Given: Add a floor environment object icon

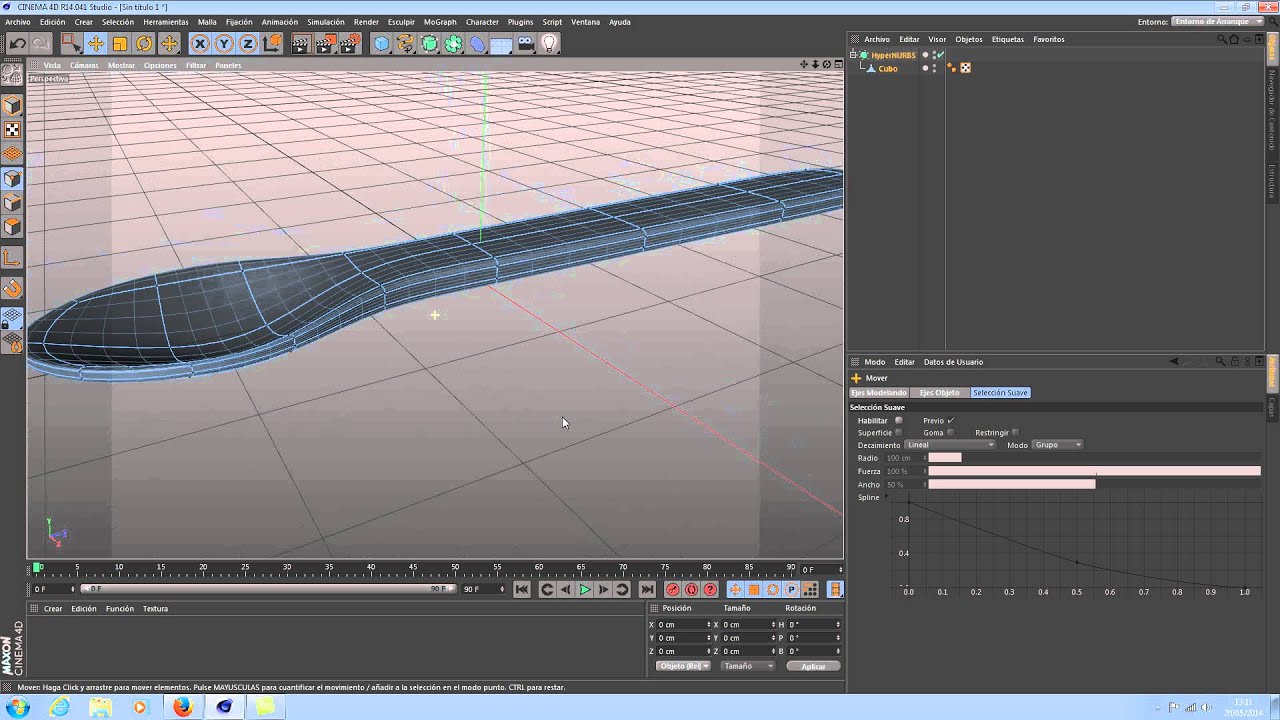Looking at the screenshot, I should click(x=501, y=43).
